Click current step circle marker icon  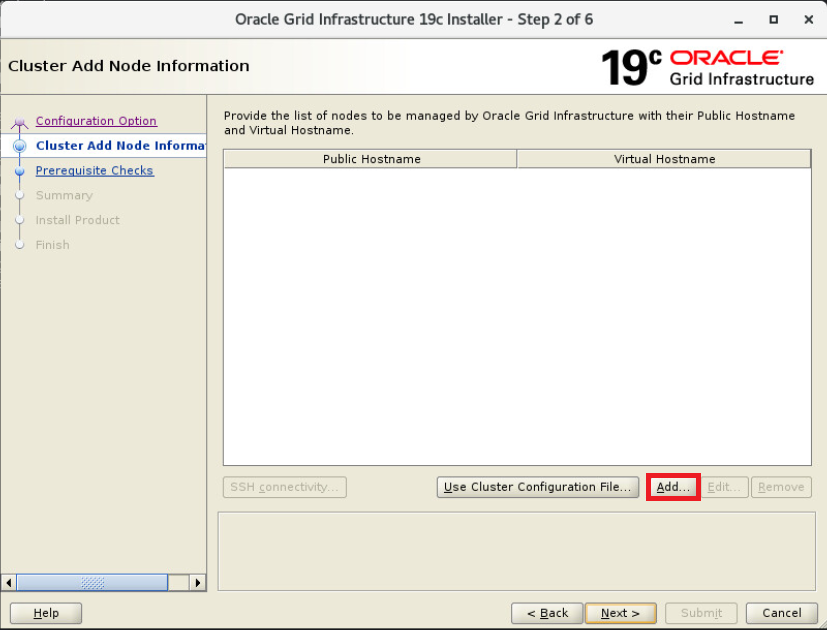click(x=20, y=146)
